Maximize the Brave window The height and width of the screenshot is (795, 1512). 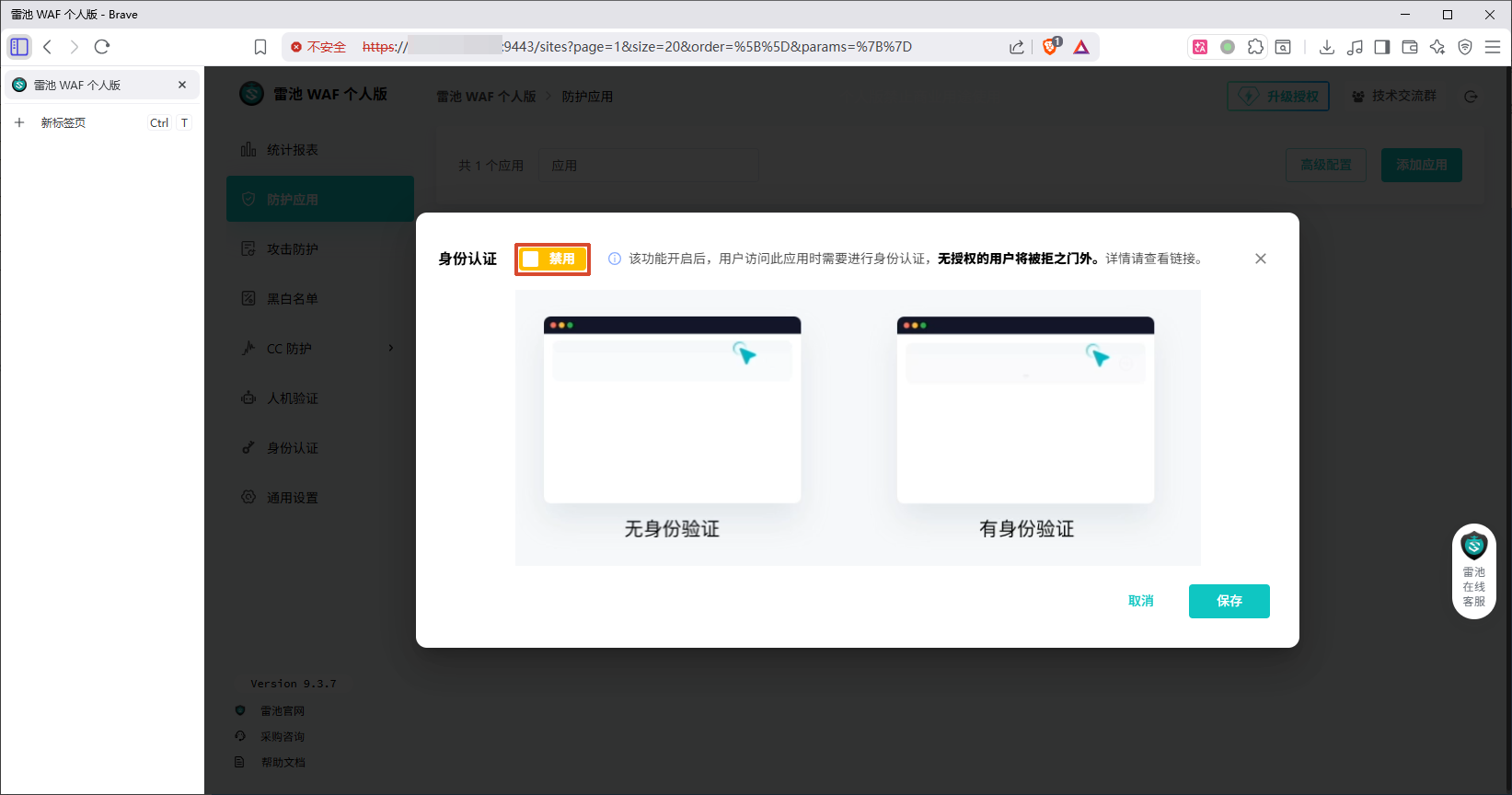point(1448,15)
